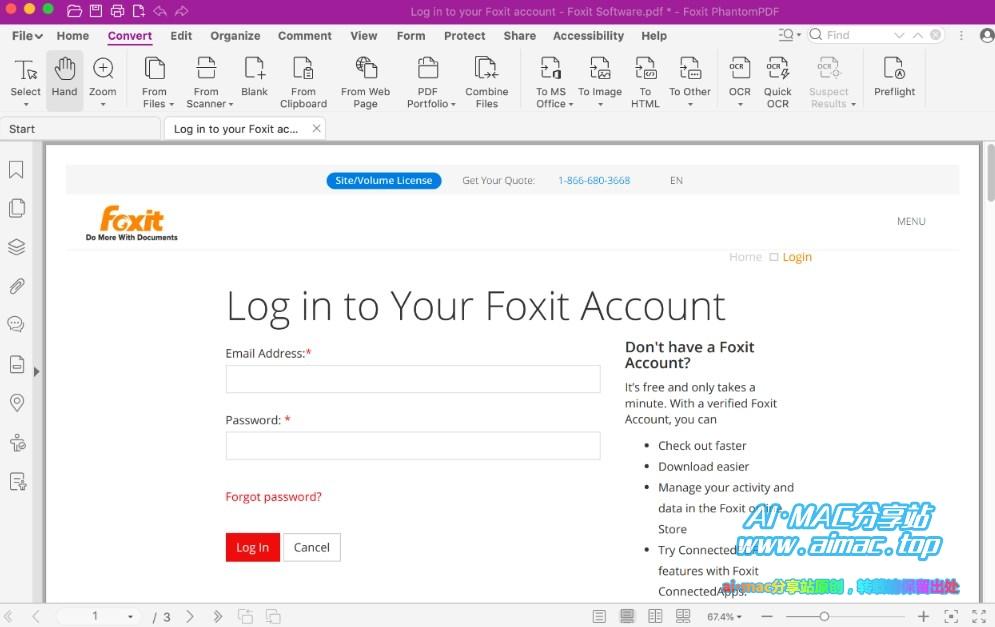Jump to the last page

[218, 616]
